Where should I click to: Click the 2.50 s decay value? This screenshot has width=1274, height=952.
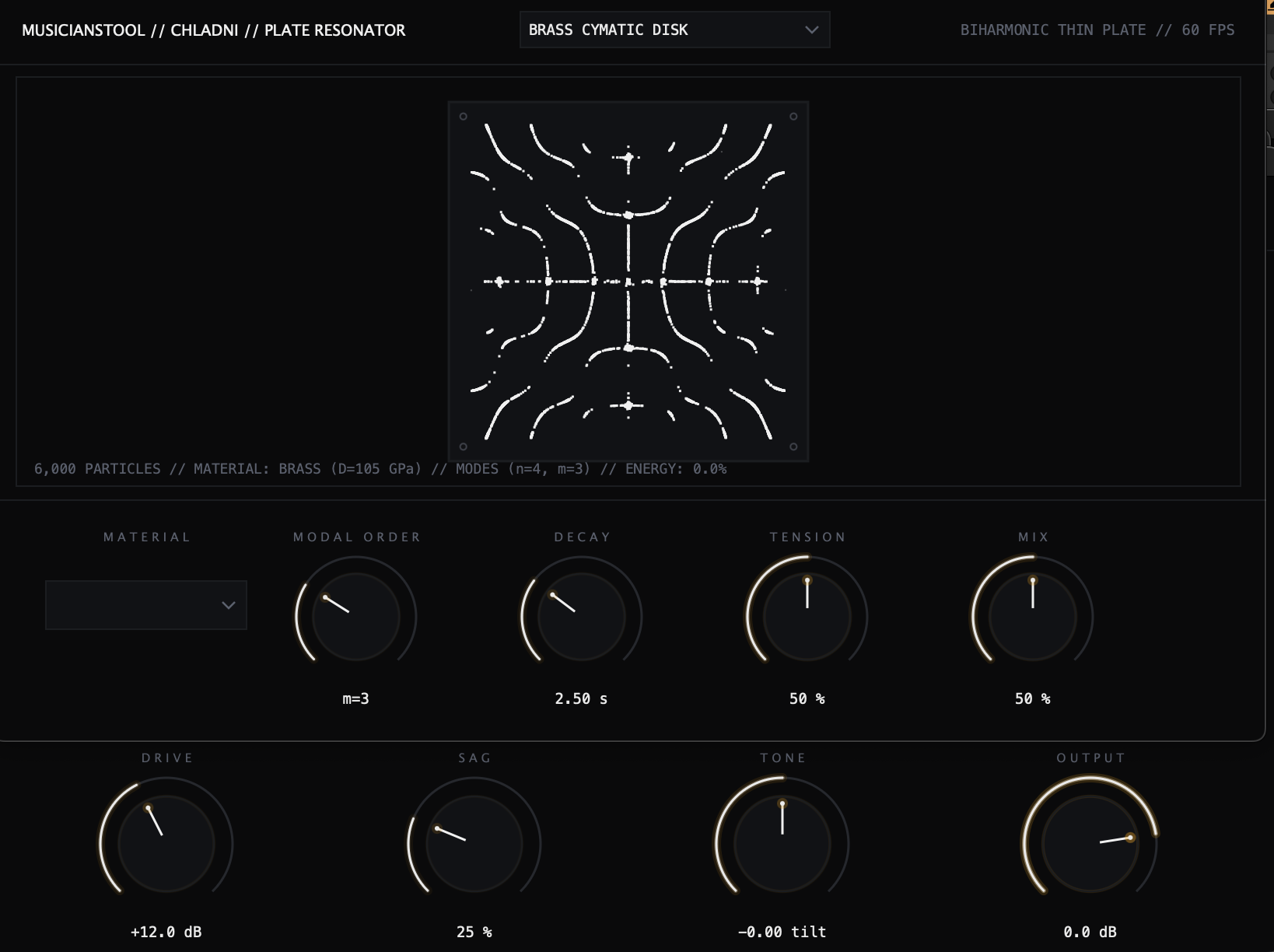(582, 698)
